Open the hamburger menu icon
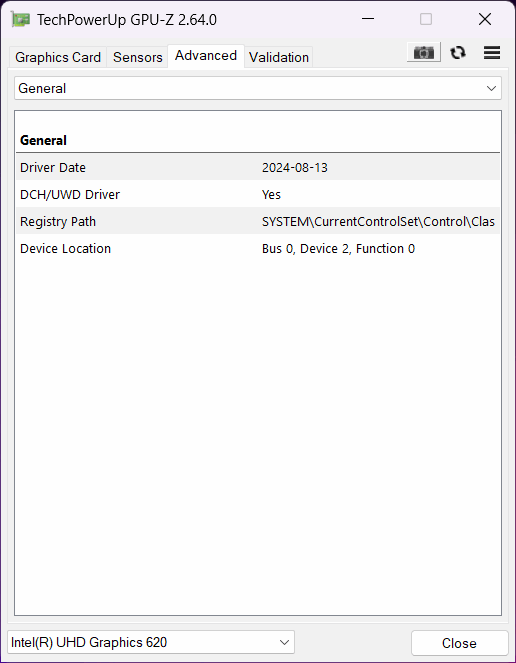Image resolution: width=516 pixels, height=663 pixels. tap(492, 53)
